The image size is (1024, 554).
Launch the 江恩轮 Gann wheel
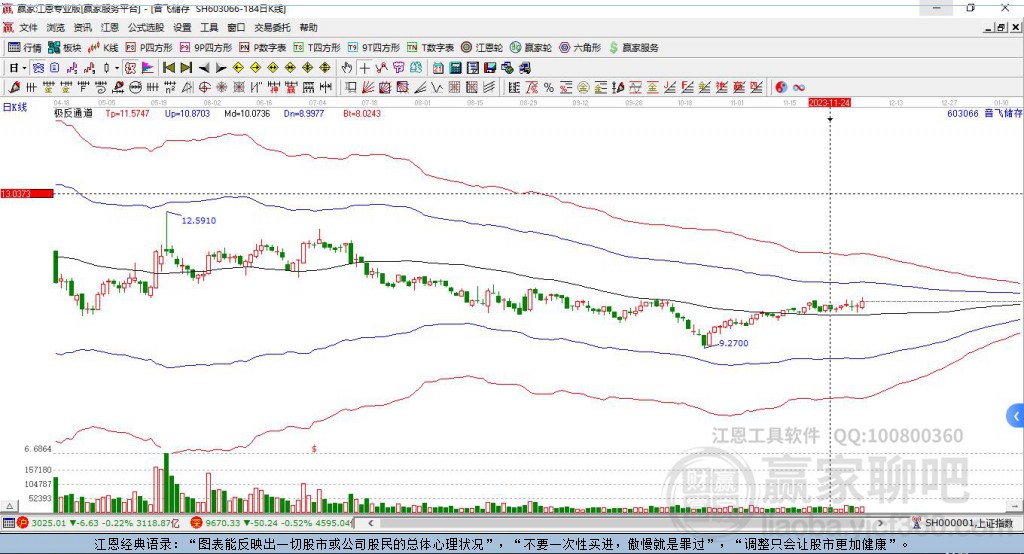click(482, 48)
